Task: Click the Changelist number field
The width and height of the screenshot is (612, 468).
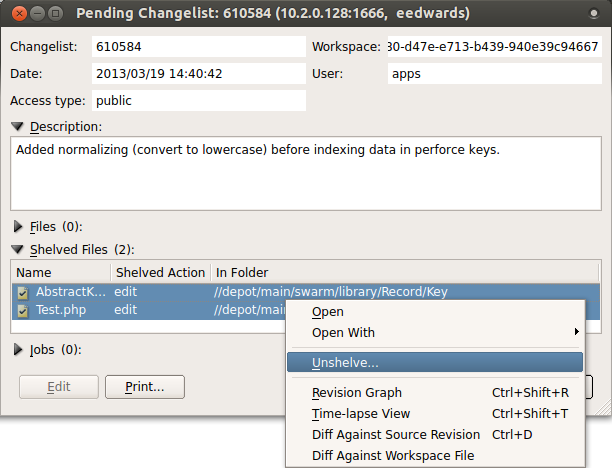Action: click(x=199, y=47)
